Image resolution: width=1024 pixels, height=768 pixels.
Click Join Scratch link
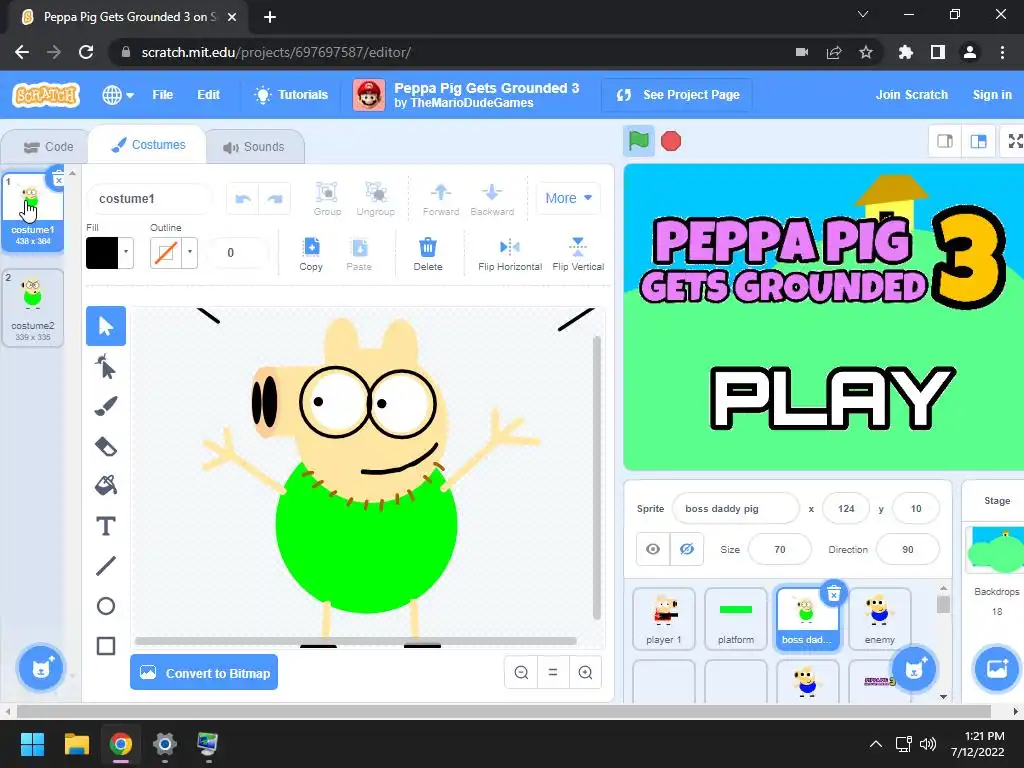pos(912,95)
